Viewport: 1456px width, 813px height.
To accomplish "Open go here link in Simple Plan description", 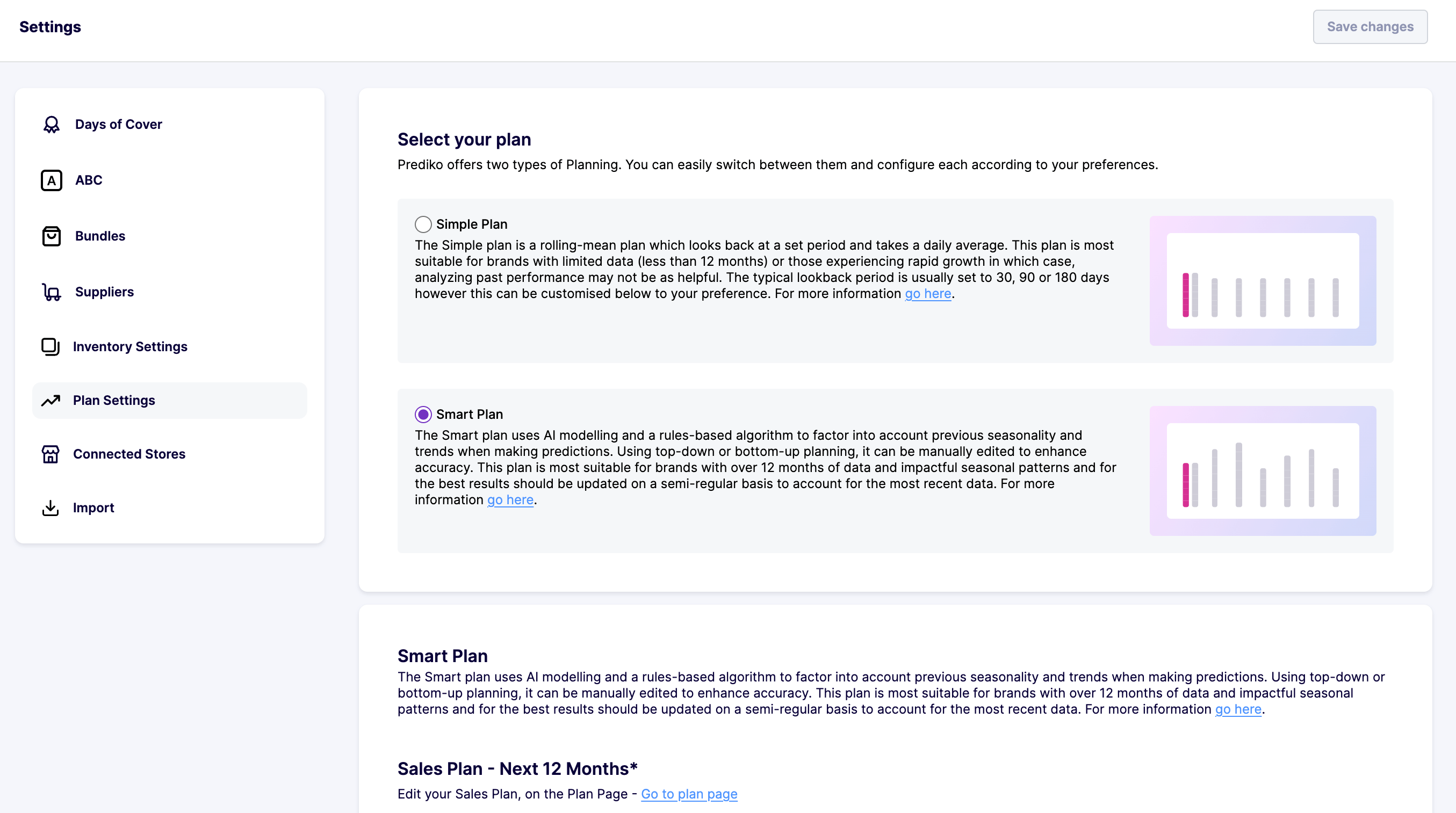I will click(x=927, y=294).
